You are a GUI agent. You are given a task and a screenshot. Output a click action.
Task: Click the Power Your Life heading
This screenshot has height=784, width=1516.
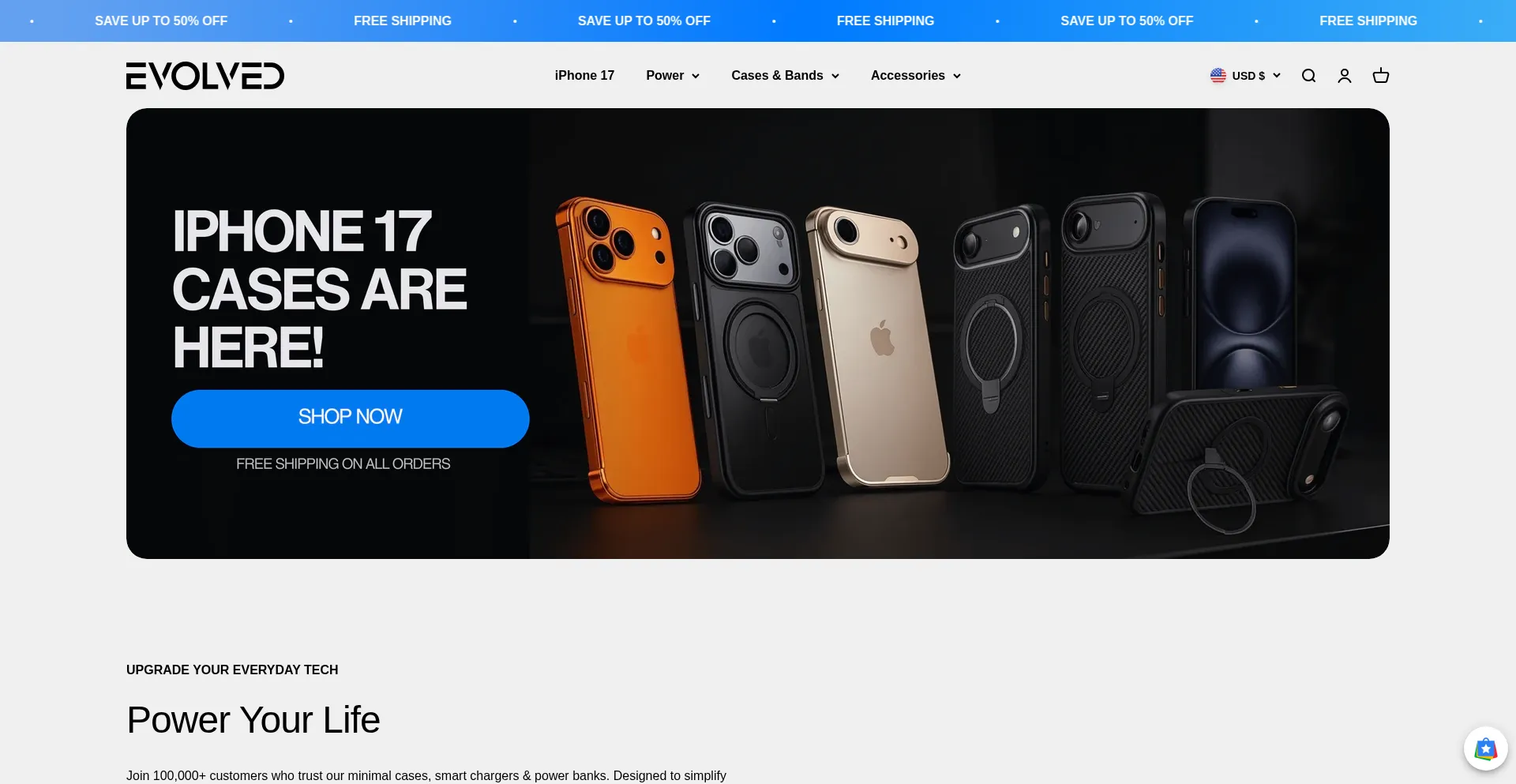pos(253,720)
